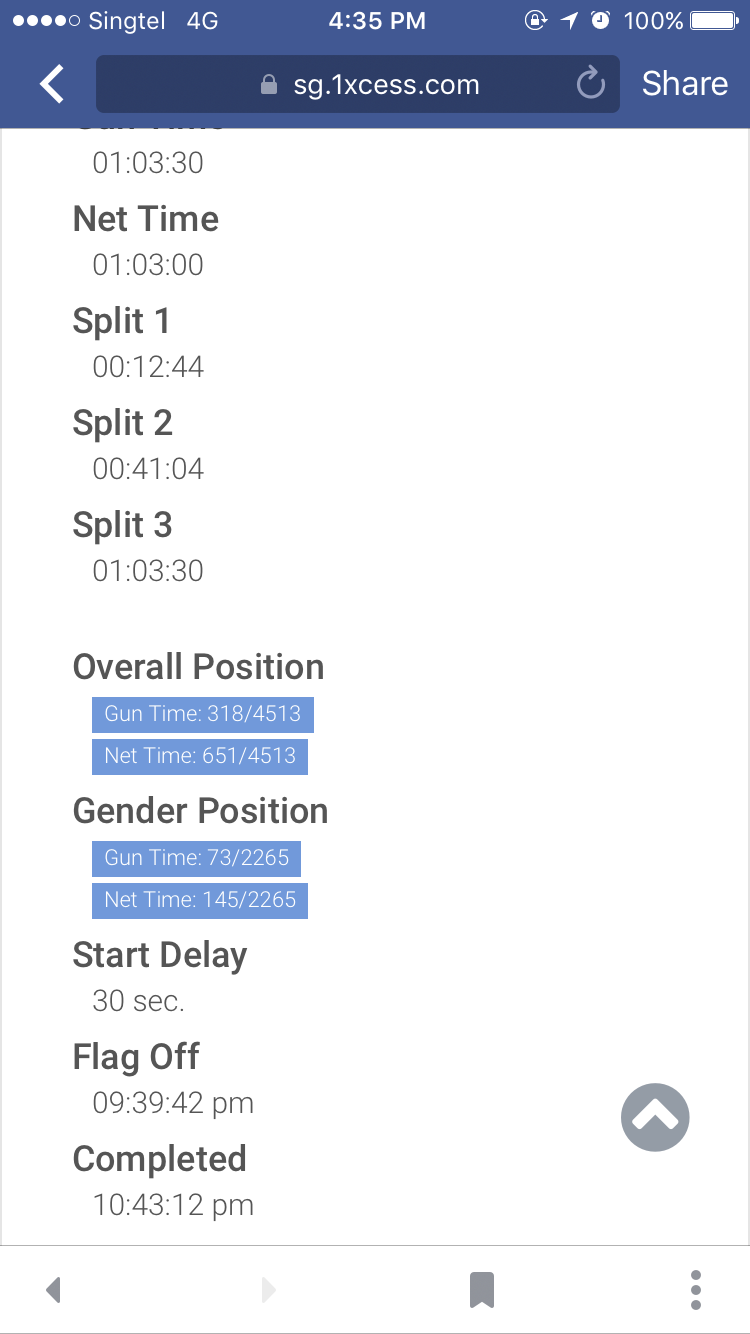This screenshot has height=1334, width=750.
Task: Reload the page with refresh icon
Action: point(591,83)
